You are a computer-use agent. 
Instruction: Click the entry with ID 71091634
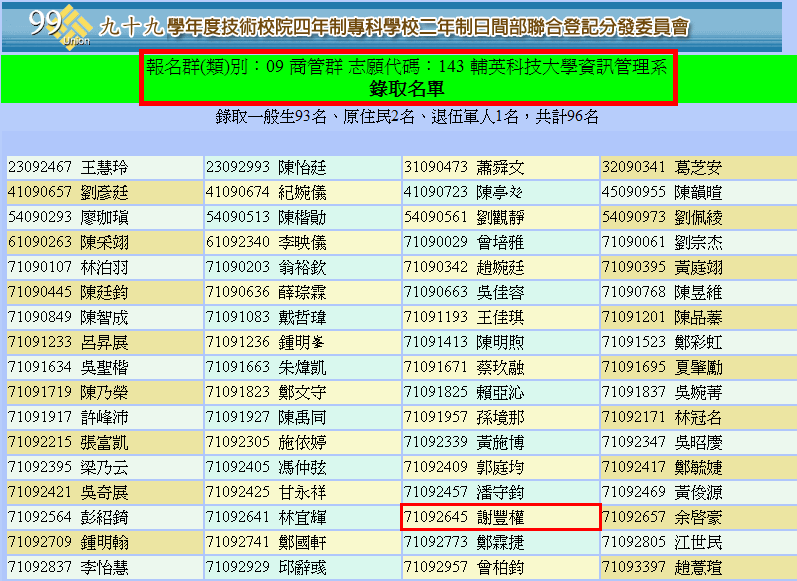pos(105,368)
